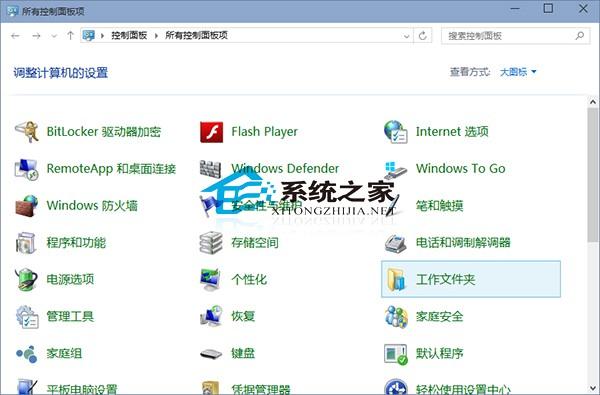Expand the 查看方式 大图标 dropdown
Viewport: 600px width, 395px height.
[x=518, y=72]
